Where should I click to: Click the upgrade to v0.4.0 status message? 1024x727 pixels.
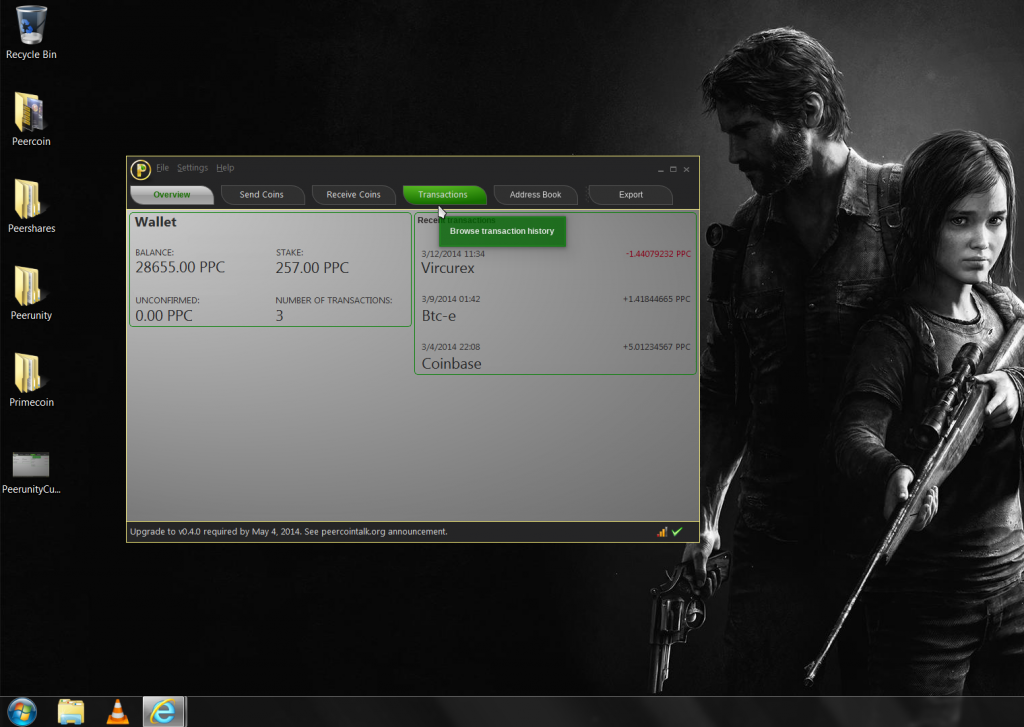pyautogui.click(x=289, y=532)
